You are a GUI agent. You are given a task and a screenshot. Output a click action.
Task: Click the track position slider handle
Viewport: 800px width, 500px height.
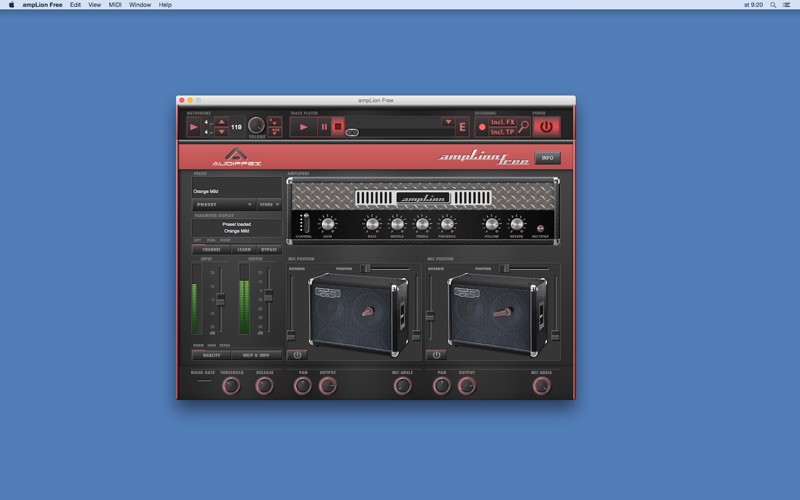352,132
